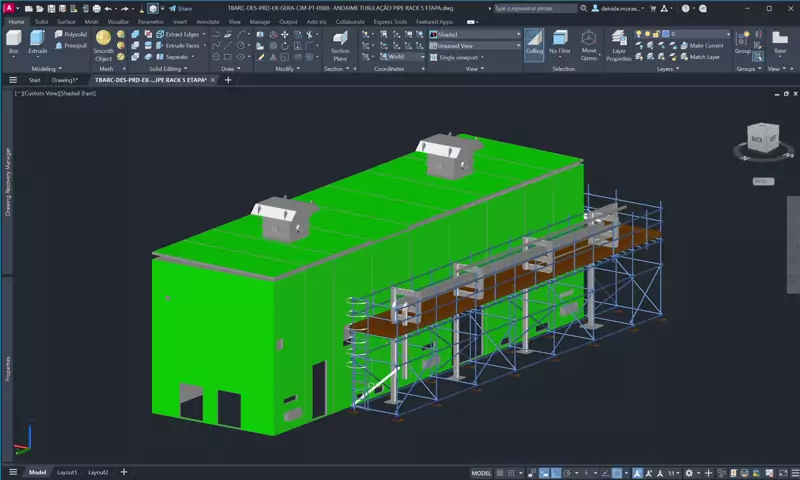Choose the Presspull tool
Screen dimensions: 800x480
pyautogui.click(x=71, y=45)
